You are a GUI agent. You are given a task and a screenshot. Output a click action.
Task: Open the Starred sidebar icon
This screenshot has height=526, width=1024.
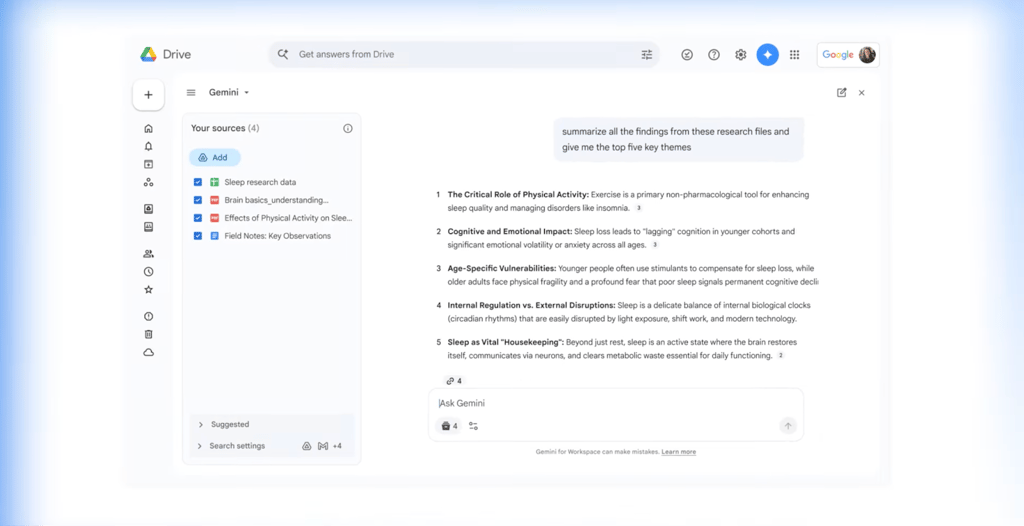click(x=148, y=289)
